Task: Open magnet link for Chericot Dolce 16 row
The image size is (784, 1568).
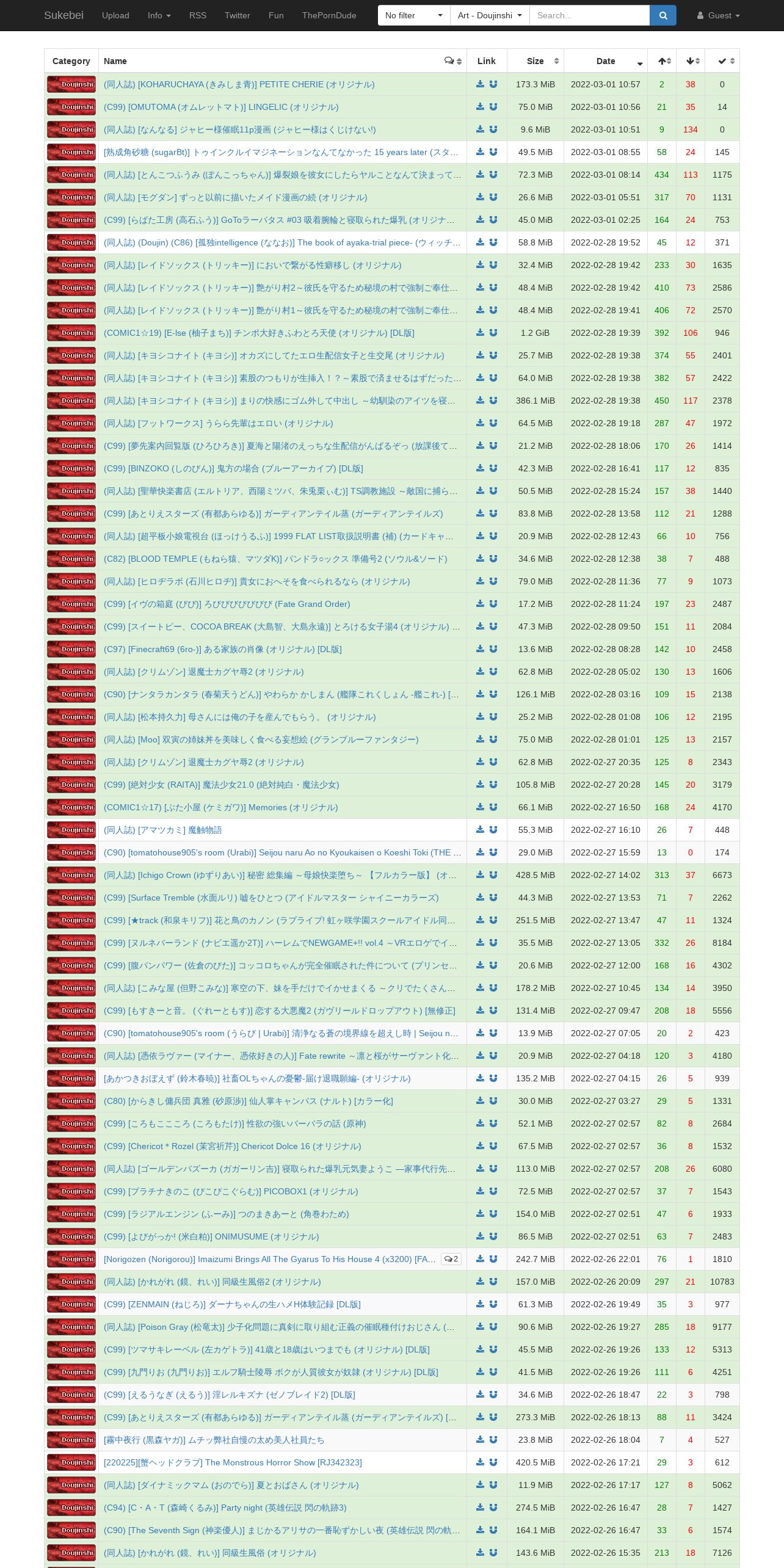Action: click(493, 1146)
